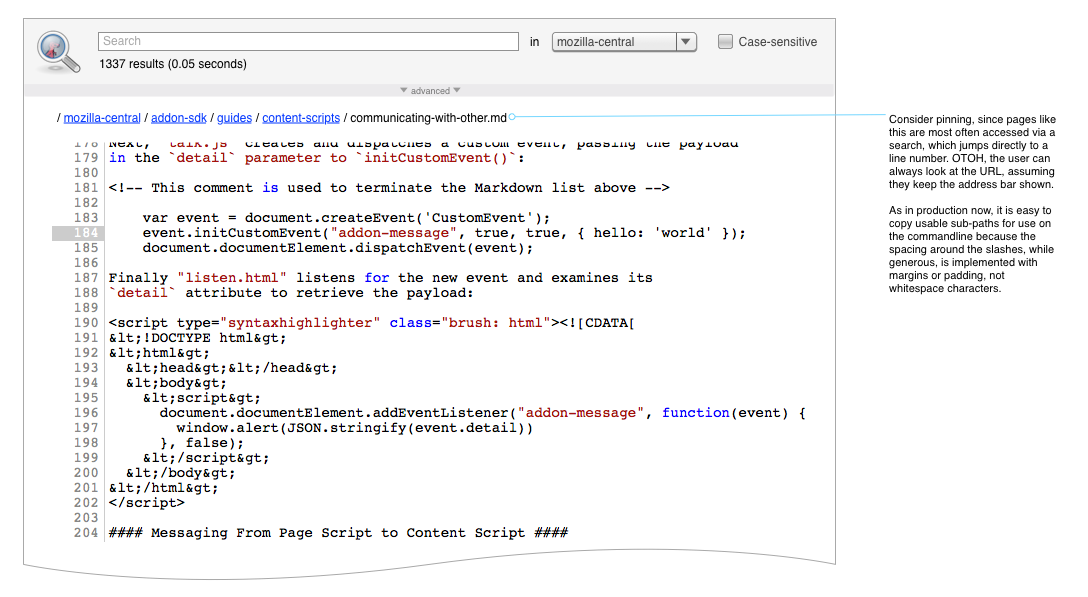The width and height of the screenshot is (1088, 597).
Task: Enable the Case-sensitive checkbox
Action: pyautogui.click(x=725, y=42)
